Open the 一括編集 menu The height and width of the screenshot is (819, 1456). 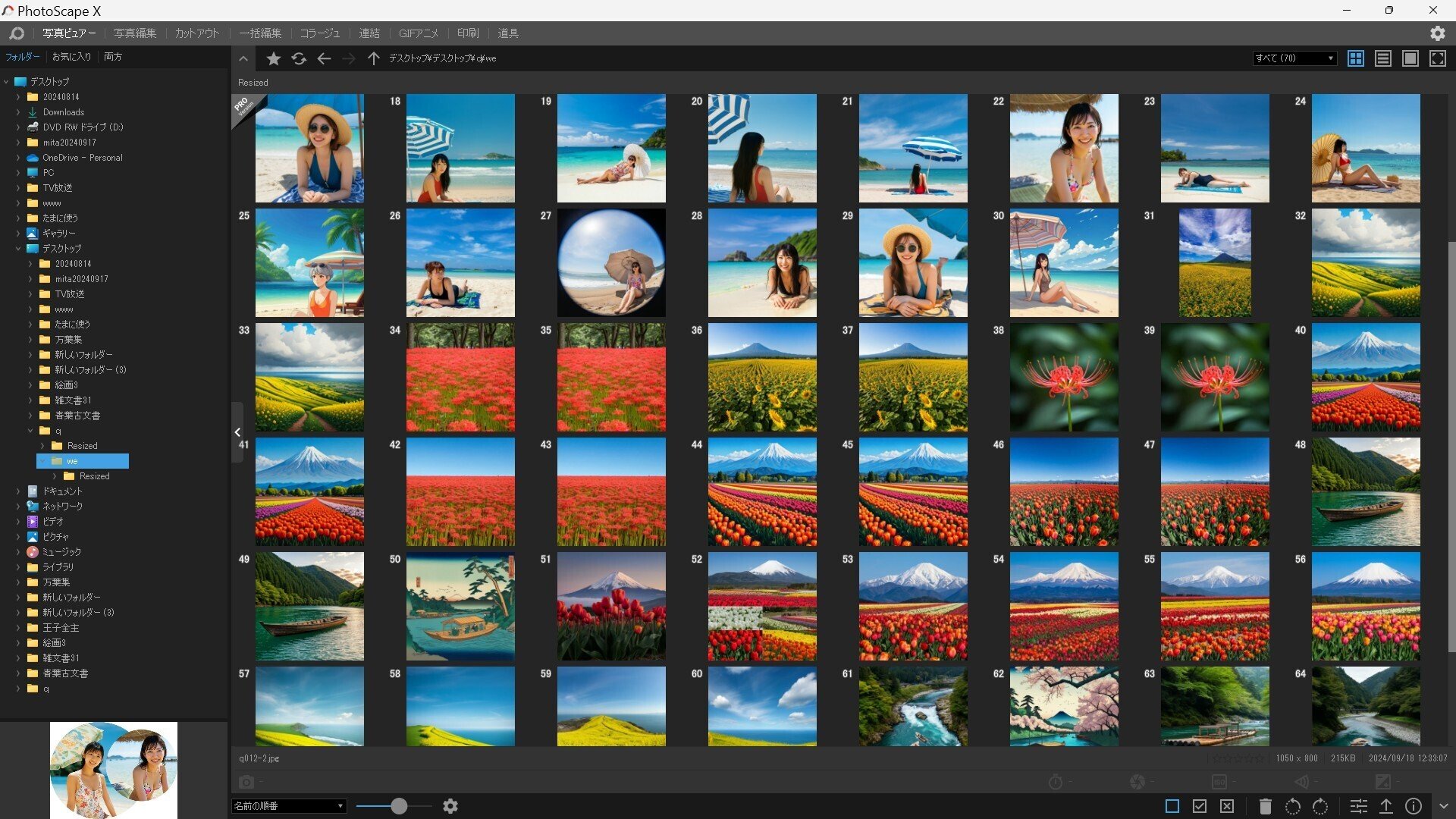pos(259,33)
